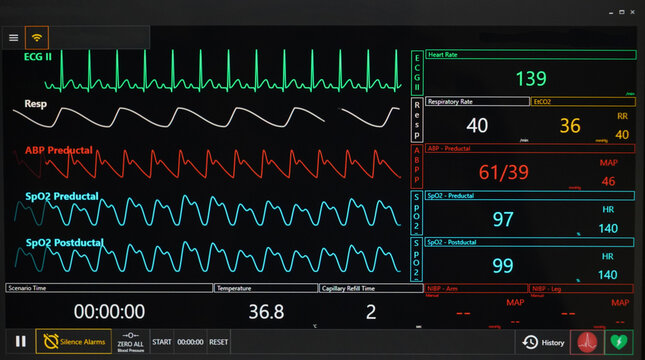Select the ABP - Preductal panel header
This screenshot has height=360, width=645.
pos(530,149)
